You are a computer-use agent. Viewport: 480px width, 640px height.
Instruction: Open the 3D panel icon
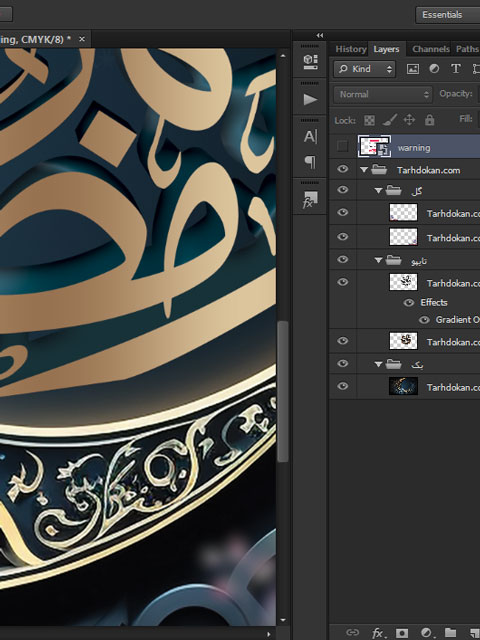point(310,62)
